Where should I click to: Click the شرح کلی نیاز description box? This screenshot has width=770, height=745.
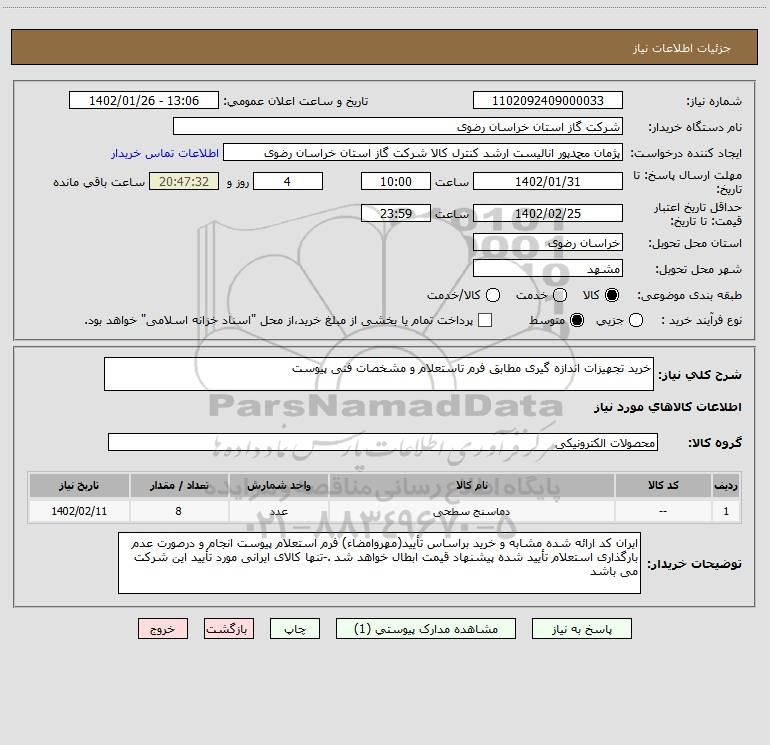pyautogui.click(x=379, y=374)
